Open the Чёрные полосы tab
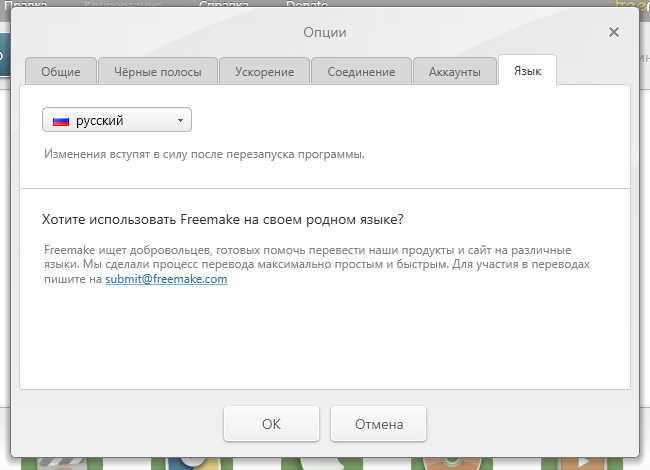The width and height of the screenshot is (650, 470). [158, 71]
